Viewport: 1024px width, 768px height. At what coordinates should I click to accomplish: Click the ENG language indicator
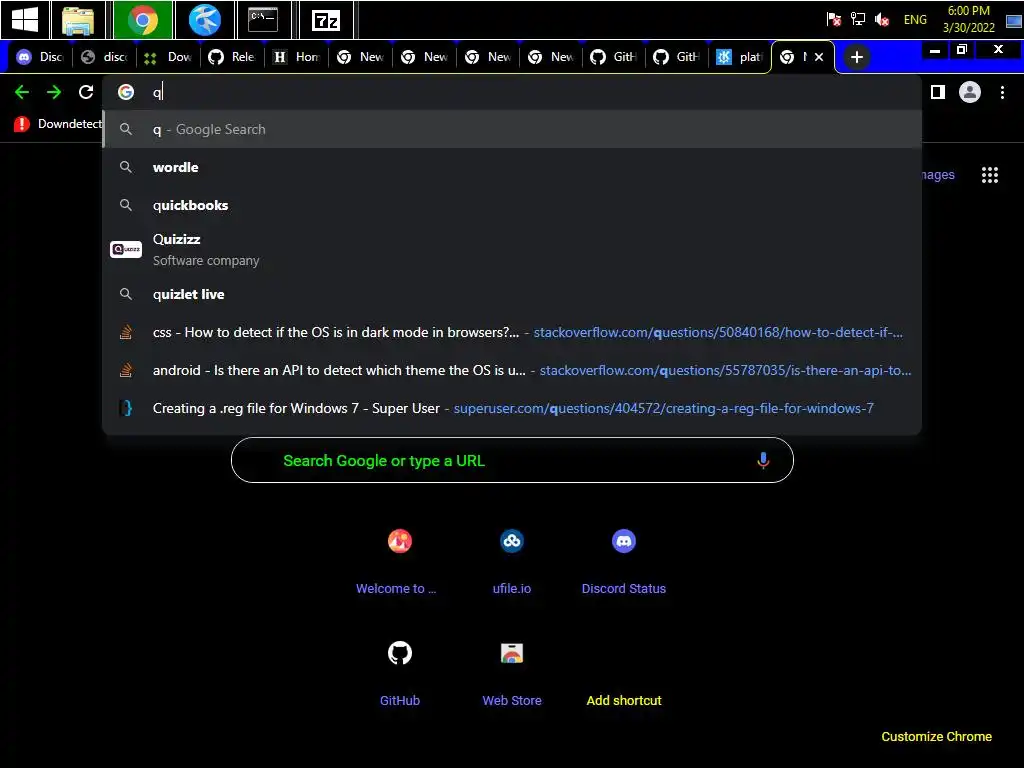(915, 20)
